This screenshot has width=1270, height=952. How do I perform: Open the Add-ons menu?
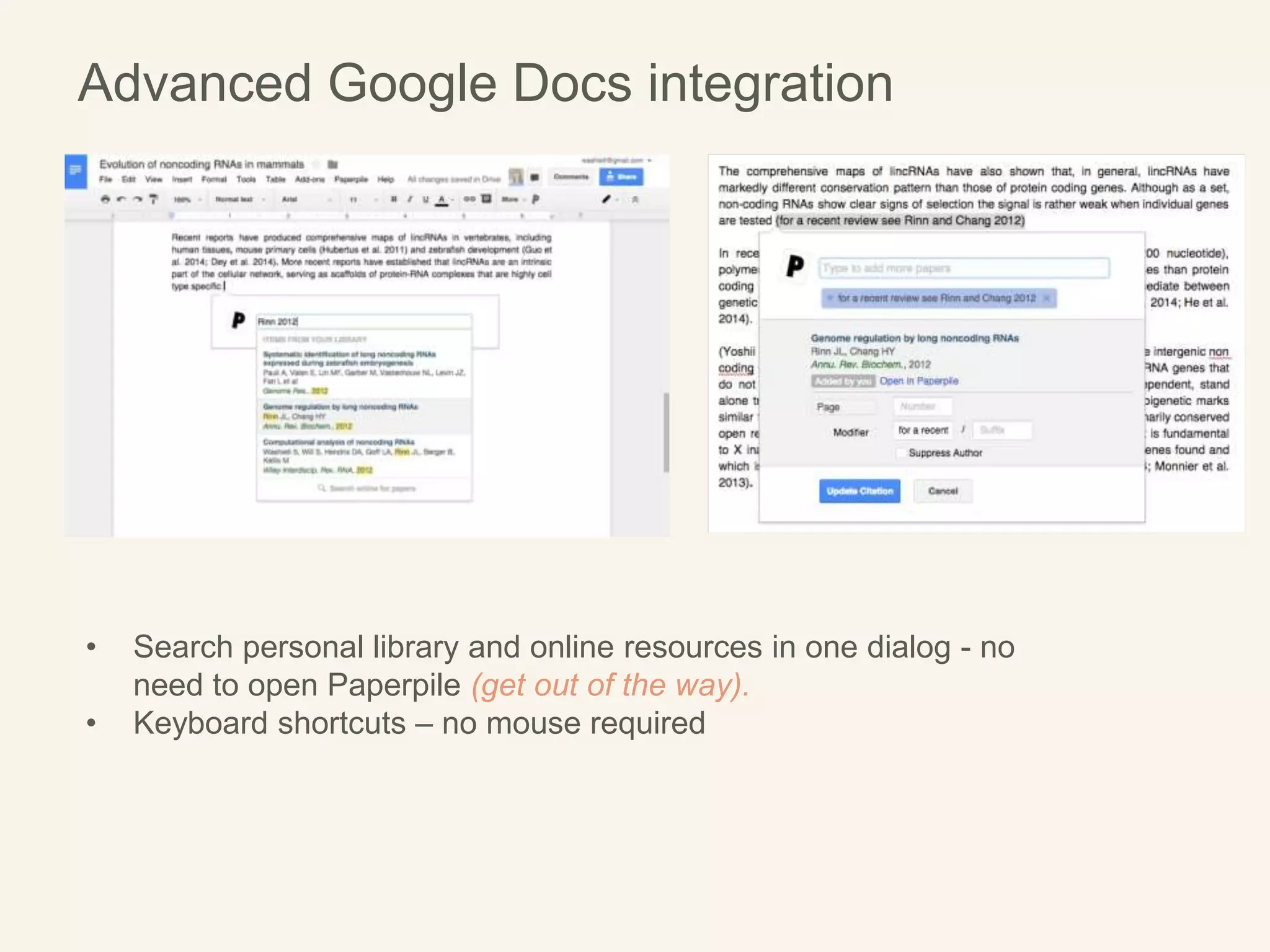[x=309, y=180]
